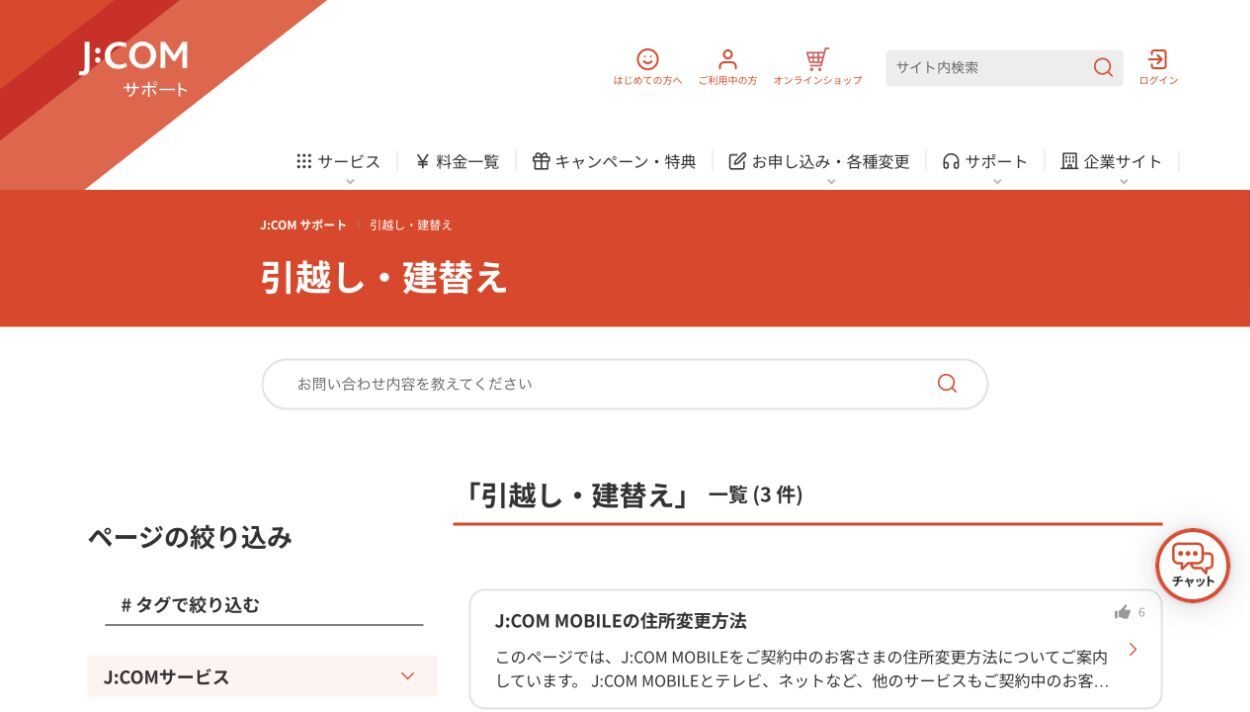The height and width of the screenshot is (712, 1250).
Task: Focus the サイト内検索 search field
Action: [1004, 68]
